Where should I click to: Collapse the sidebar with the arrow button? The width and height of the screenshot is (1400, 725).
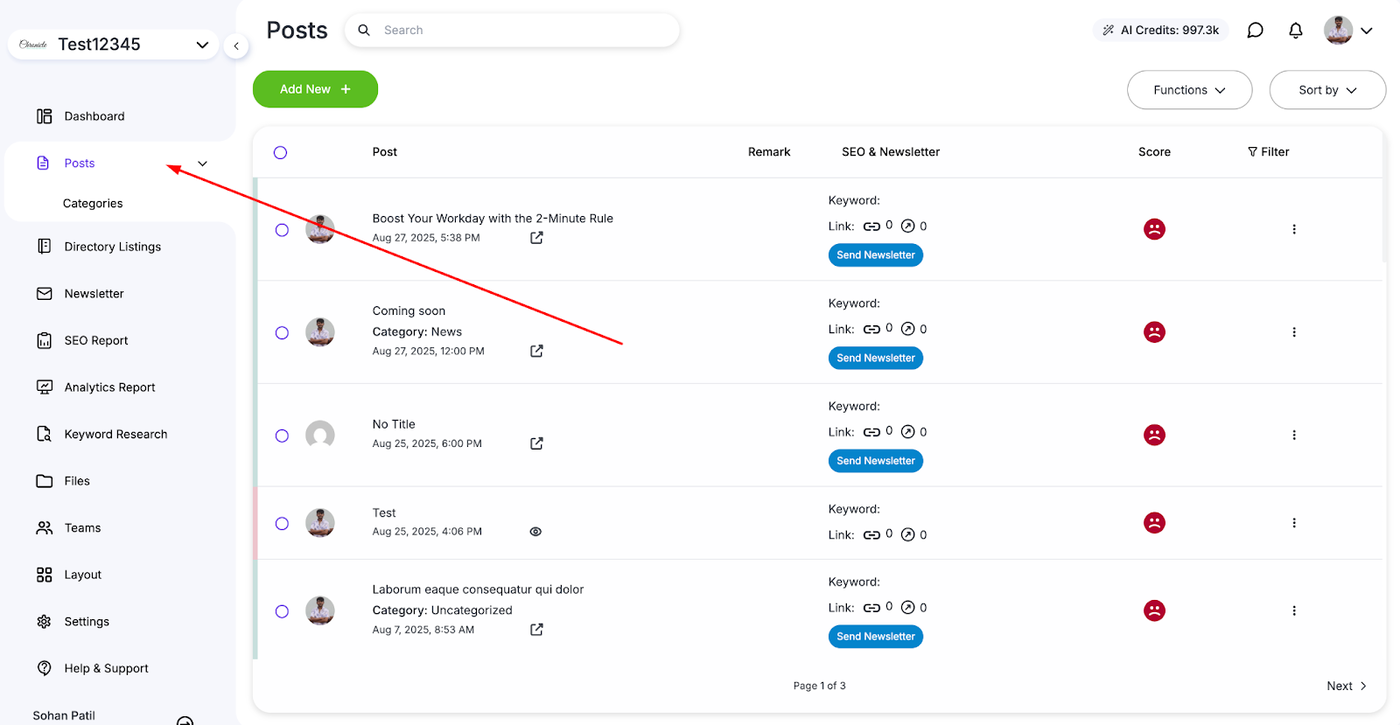(236, 46)
